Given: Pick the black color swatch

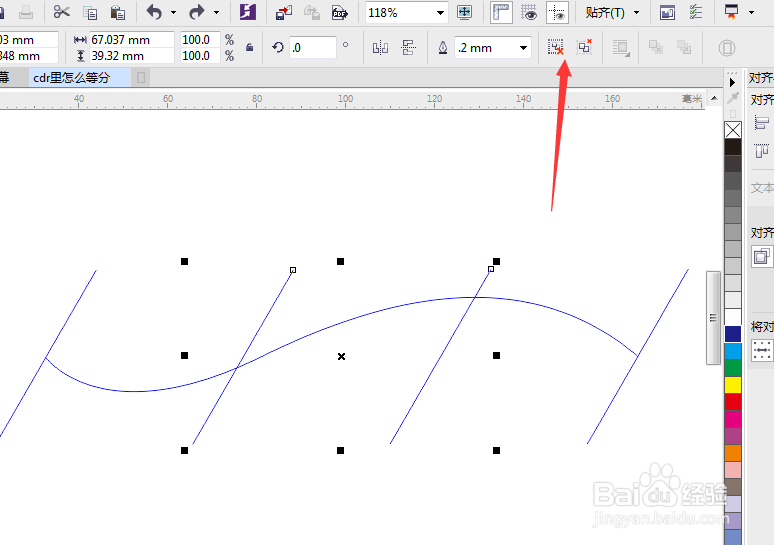Looking at the screenshot, I should [733, 148].
